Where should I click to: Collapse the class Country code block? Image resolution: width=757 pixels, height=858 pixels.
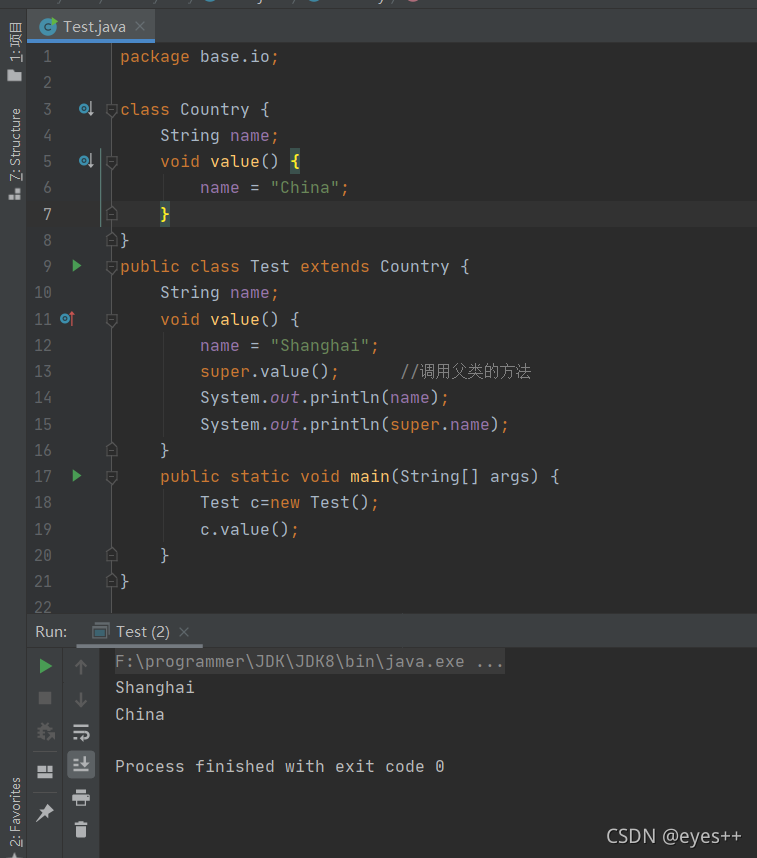point(112,109)
